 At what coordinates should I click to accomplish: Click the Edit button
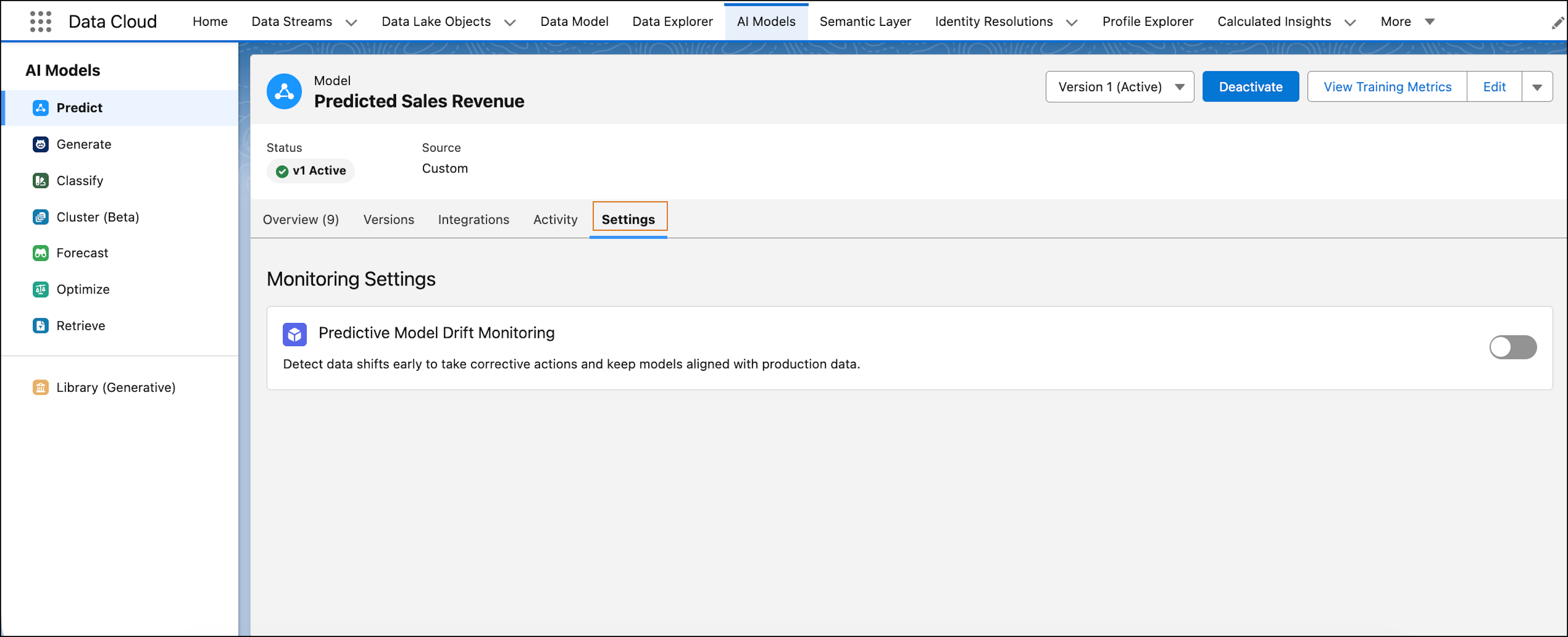point(1494,87)
